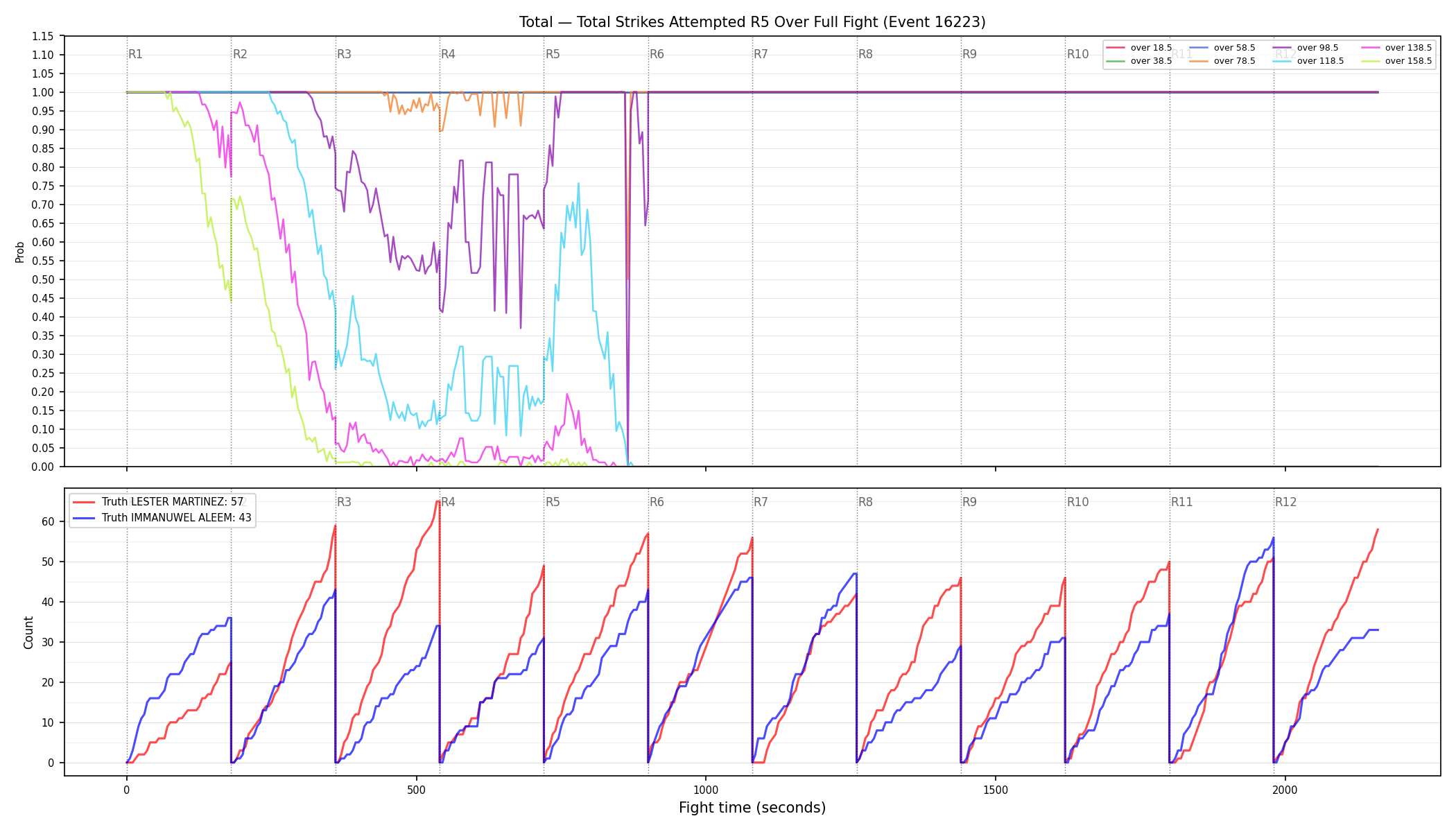Viewport: 1456px width, 832px height.
Task: Click the 'Fight time (seconds)' axis label
Action: pyautogui.click(x=752, y=808)
